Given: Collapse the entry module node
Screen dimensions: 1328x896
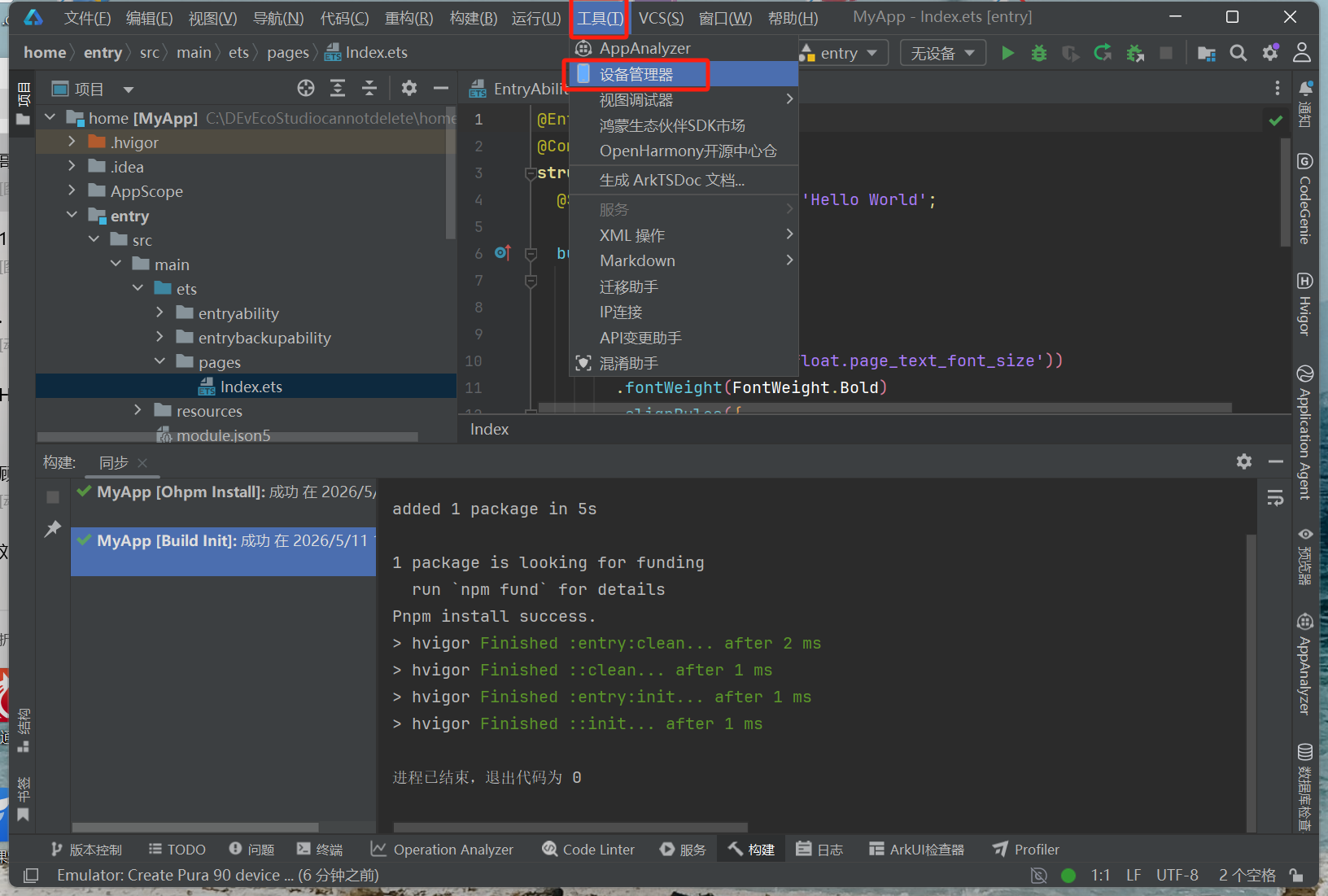Looking at the screenshot, I should tap(72, 215).
